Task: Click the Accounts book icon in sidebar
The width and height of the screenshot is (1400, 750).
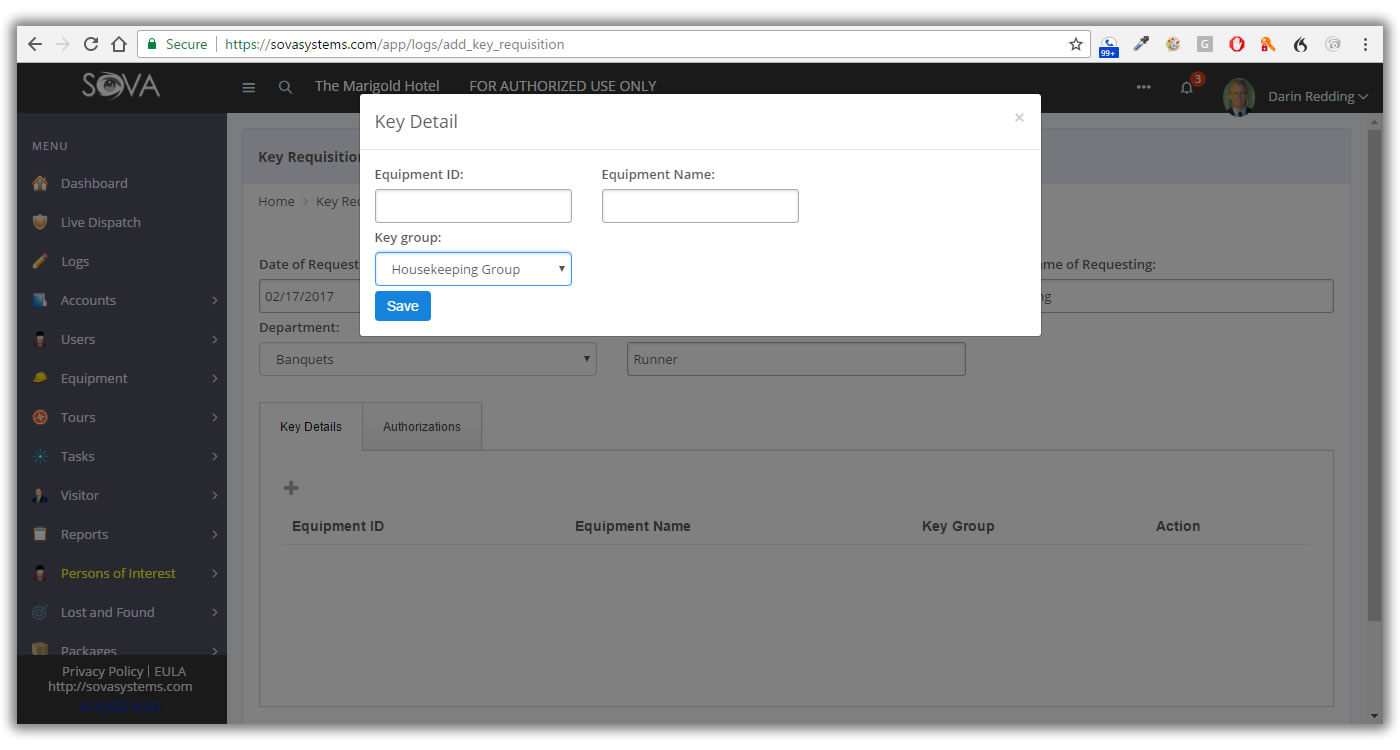Action: pyautogui.click(x=40, y=300)
